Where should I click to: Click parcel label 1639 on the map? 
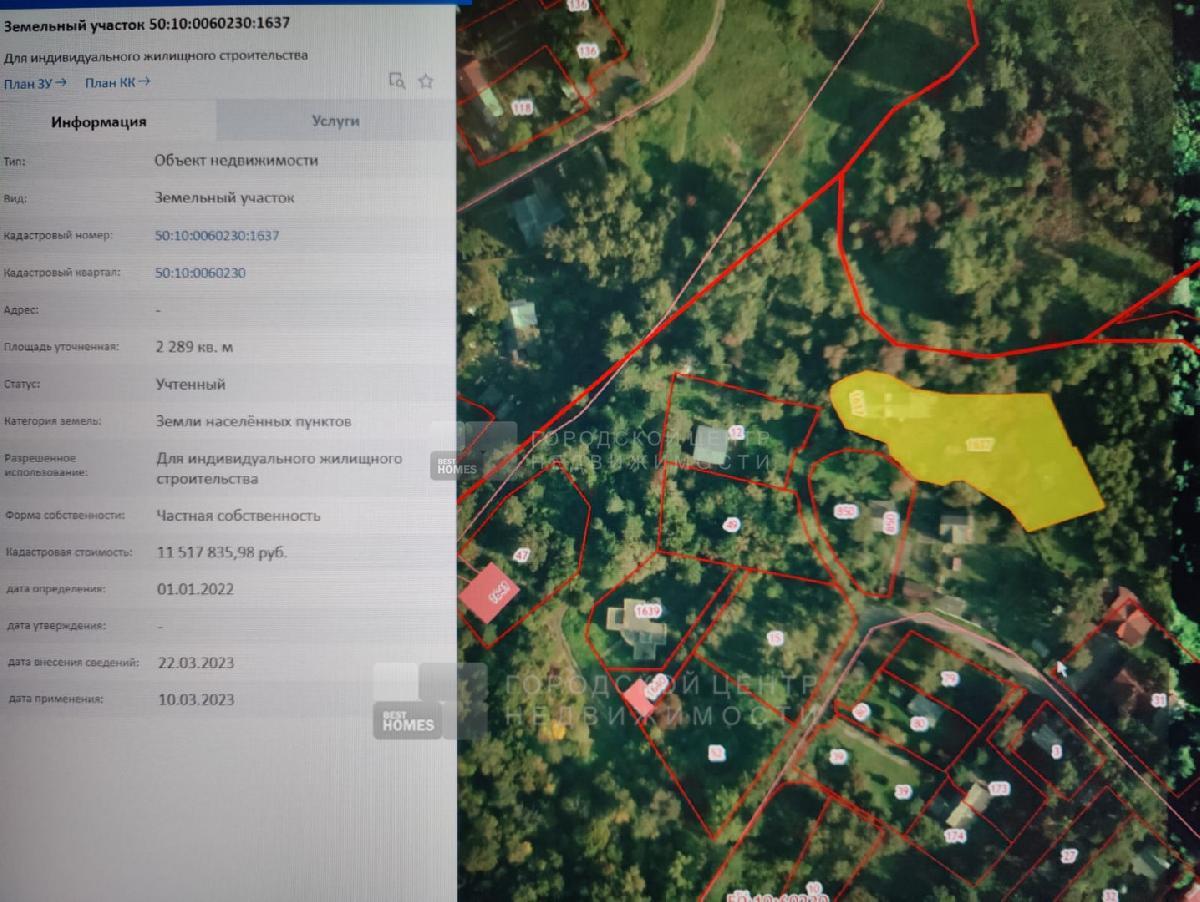tap(648, 611)
